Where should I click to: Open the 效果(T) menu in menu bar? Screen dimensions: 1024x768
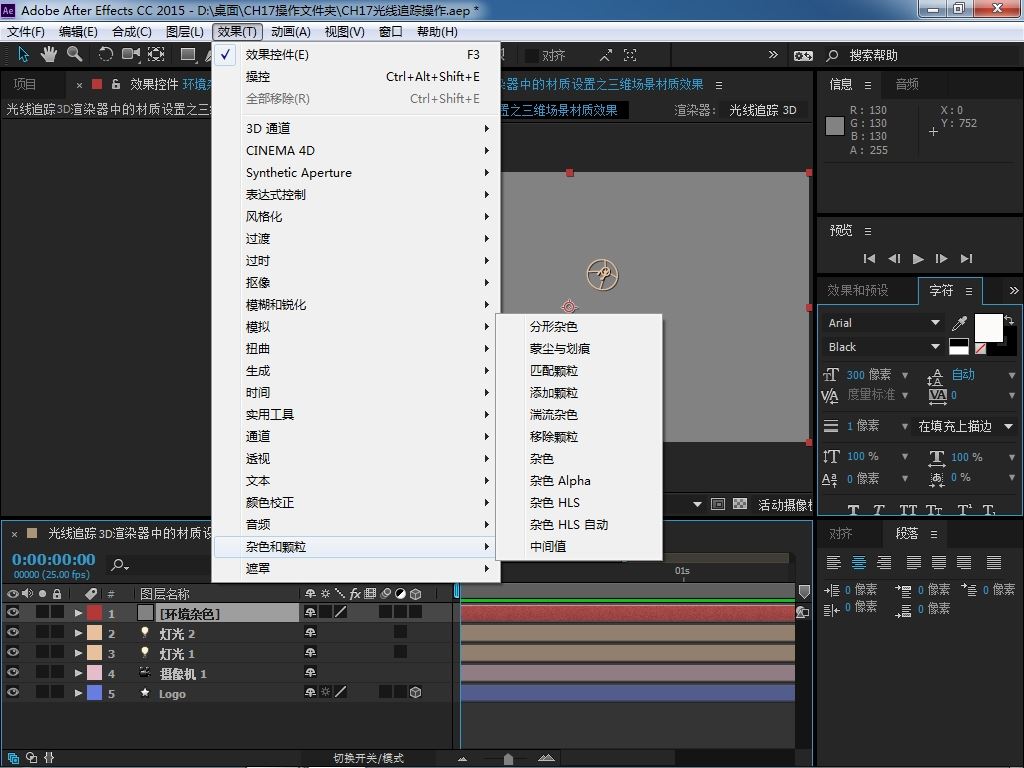click(x=237, y=31)
